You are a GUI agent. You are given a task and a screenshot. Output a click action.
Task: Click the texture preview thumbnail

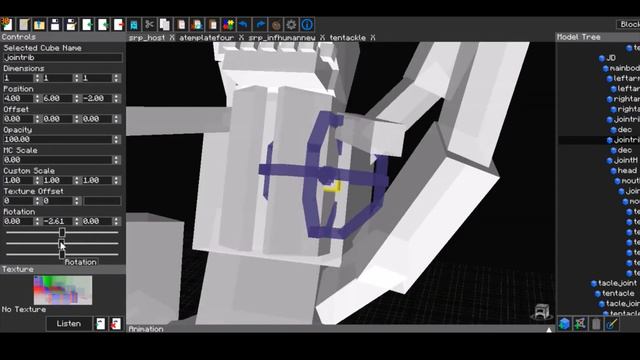[x=63, y=290]
